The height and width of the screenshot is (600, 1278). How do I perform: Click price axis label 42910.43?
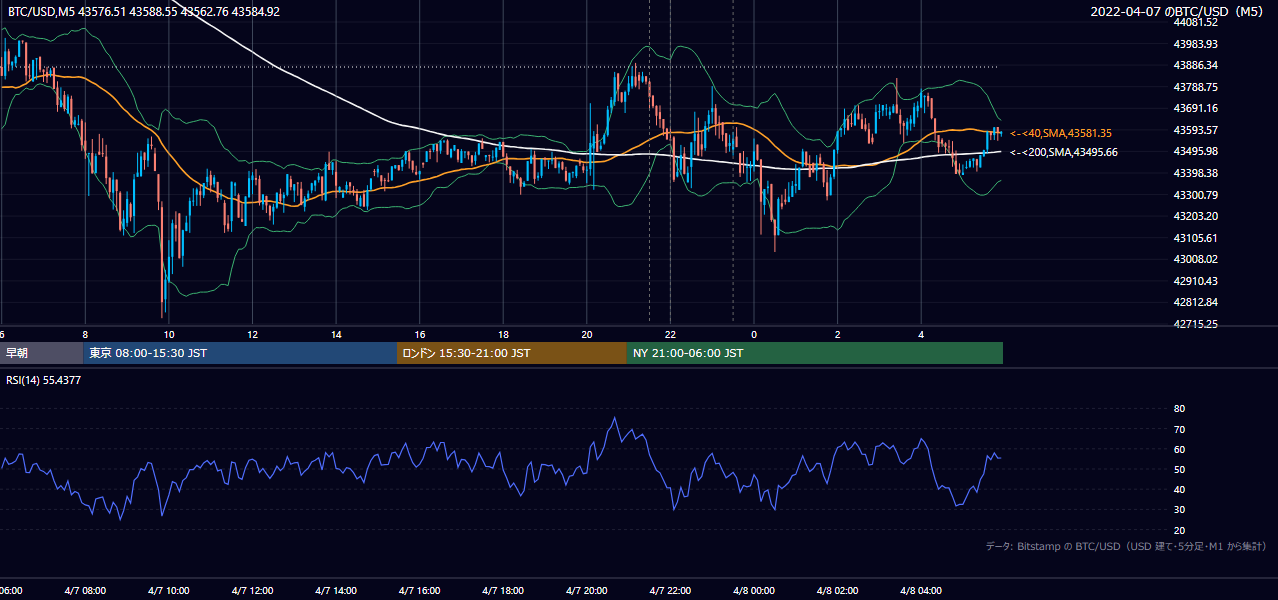pyautogui.click(x=1195, y=281)
